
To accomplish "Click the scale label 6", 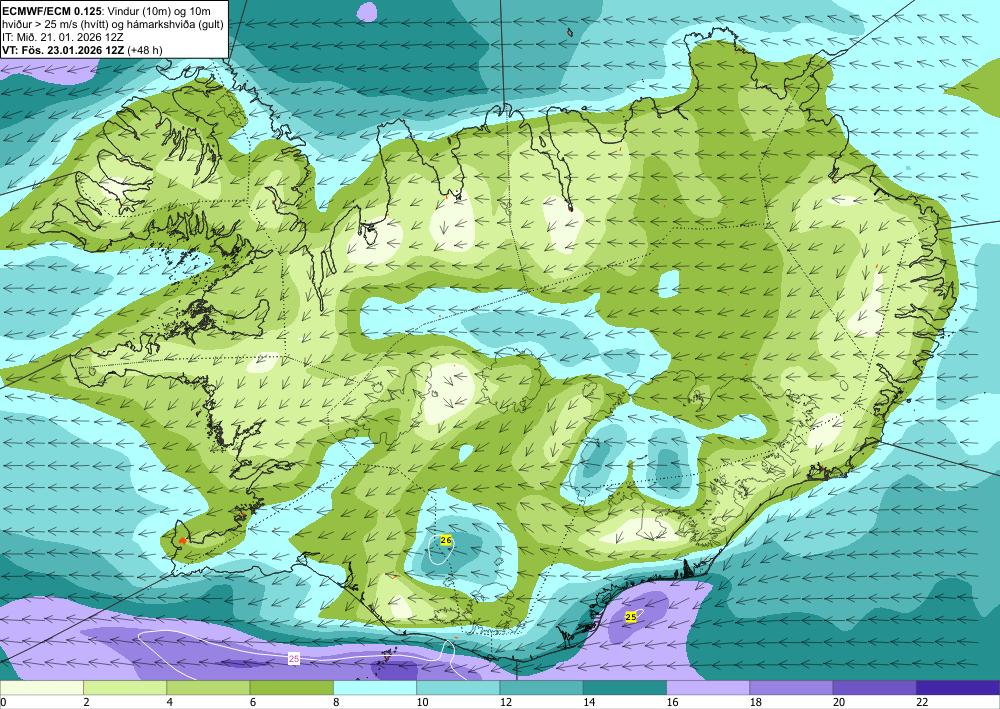I will (x=253, y=702).
